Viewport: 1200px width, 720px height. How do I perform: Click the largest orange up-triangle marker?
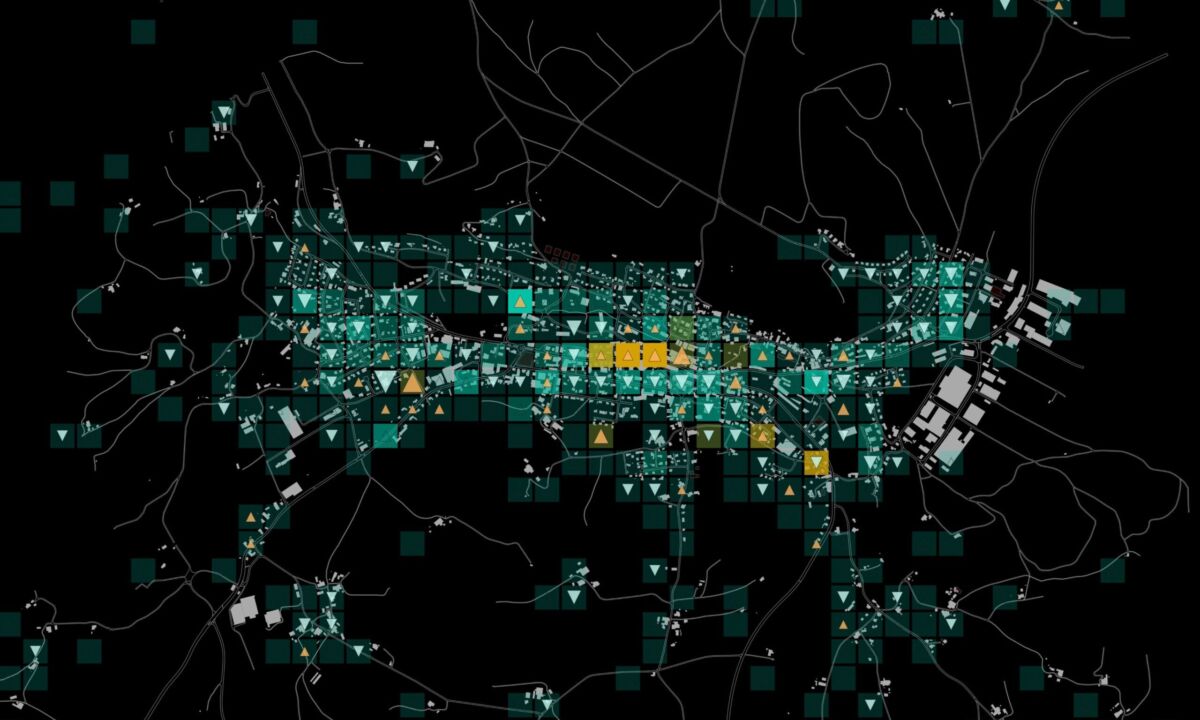[x=412, y=381]
